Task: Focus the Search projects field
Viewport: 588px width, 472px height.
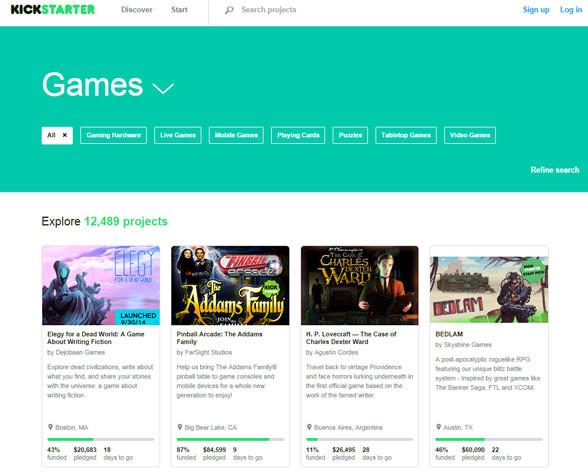Action: [268, 10]
